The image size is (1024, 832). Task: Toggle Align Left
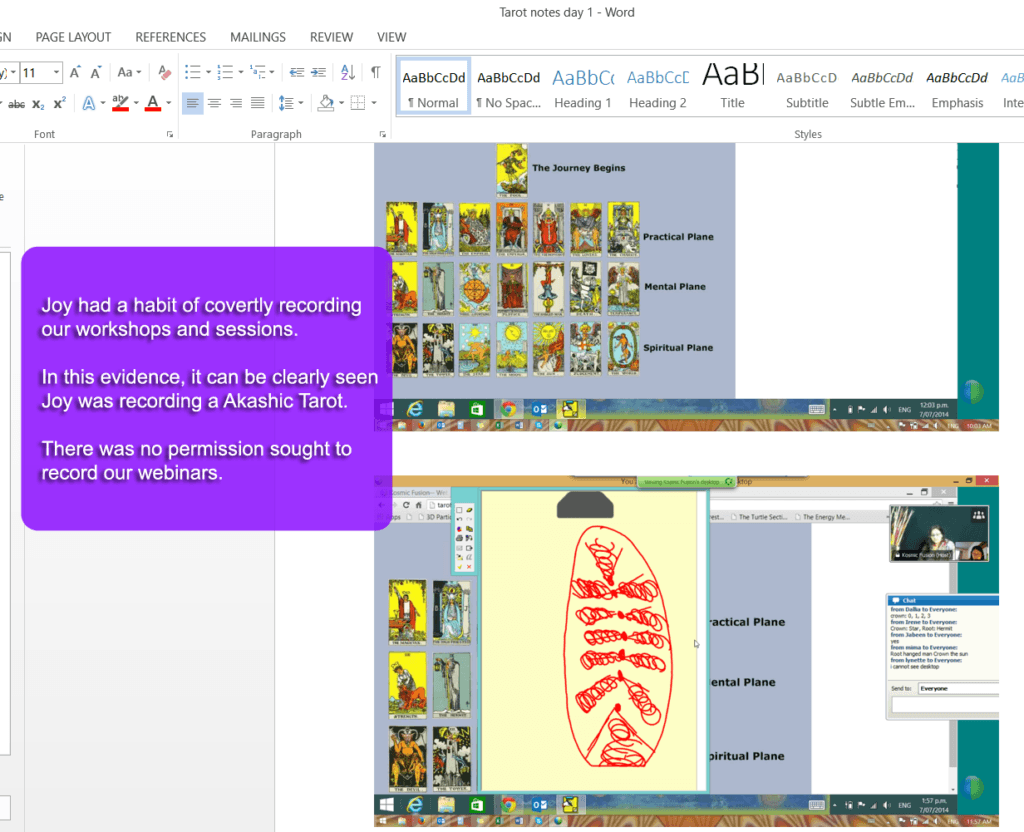click(x=192, y=103)
